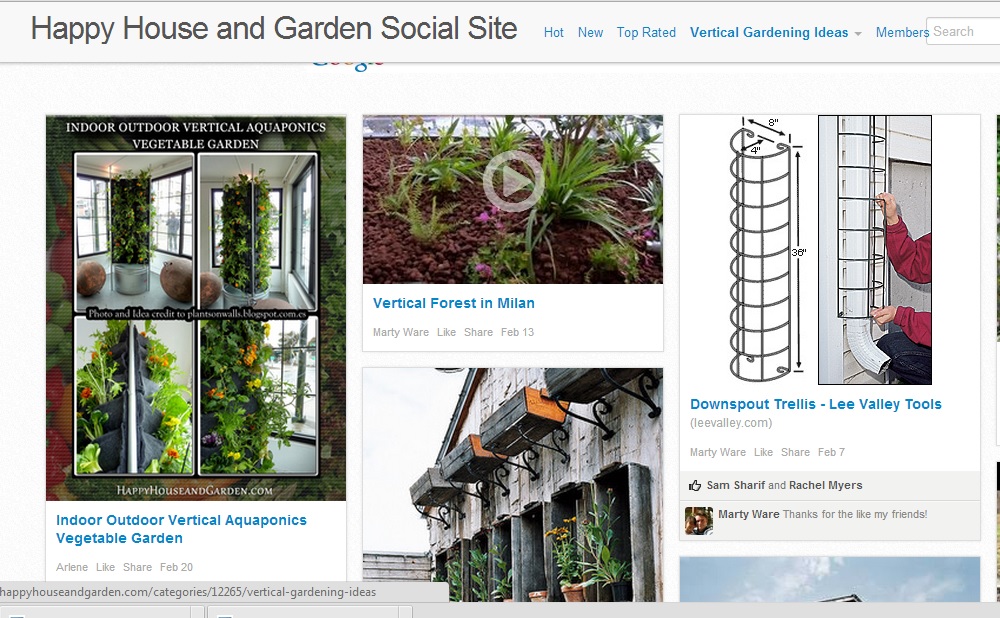The height and width of the screenshot is (618, 1000).
Task: Open the wooden wall planters photo
Action: [x=513, y=485]
